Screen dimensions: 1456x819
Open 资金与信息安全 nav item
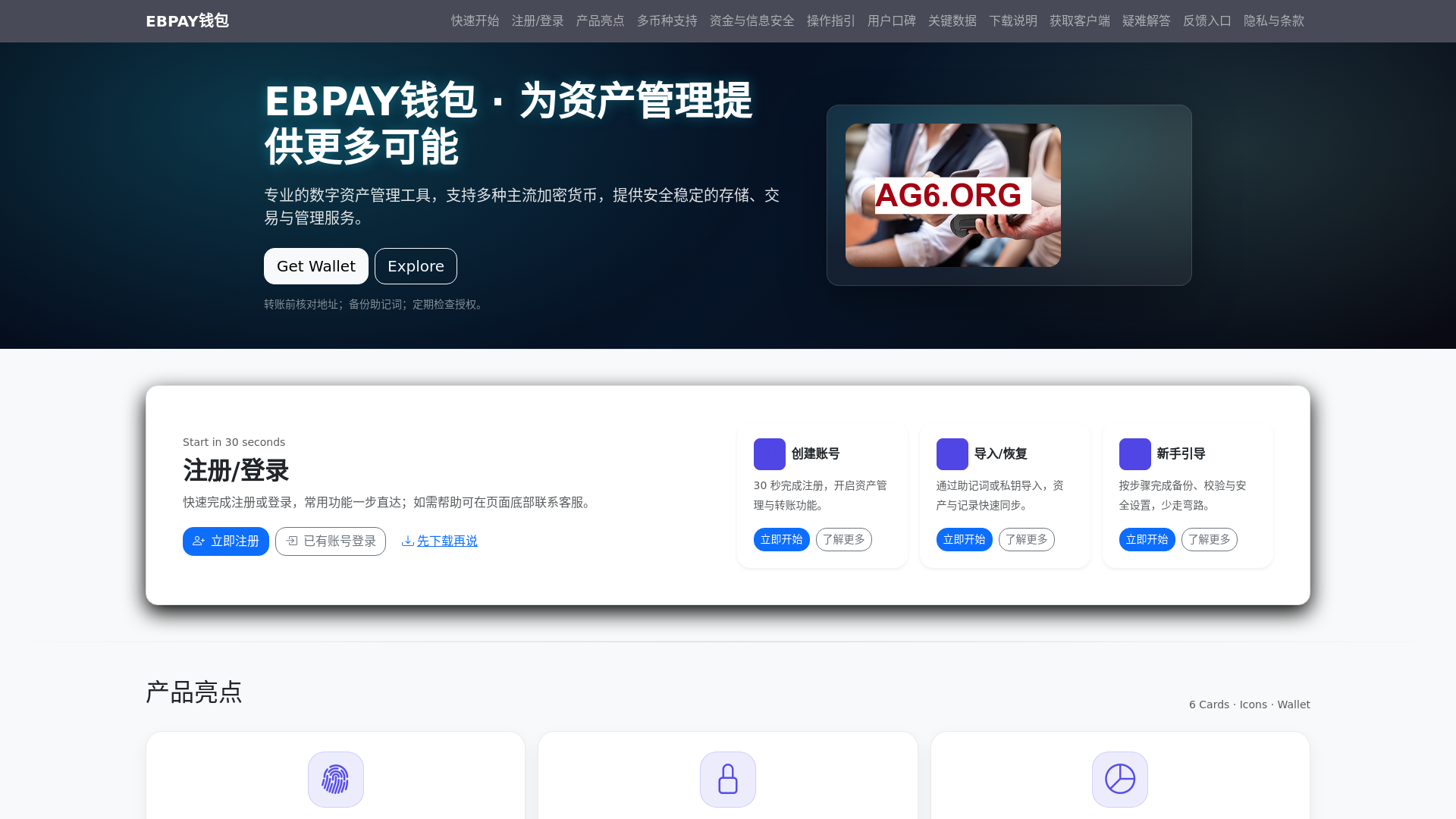(x=752, y=21)
